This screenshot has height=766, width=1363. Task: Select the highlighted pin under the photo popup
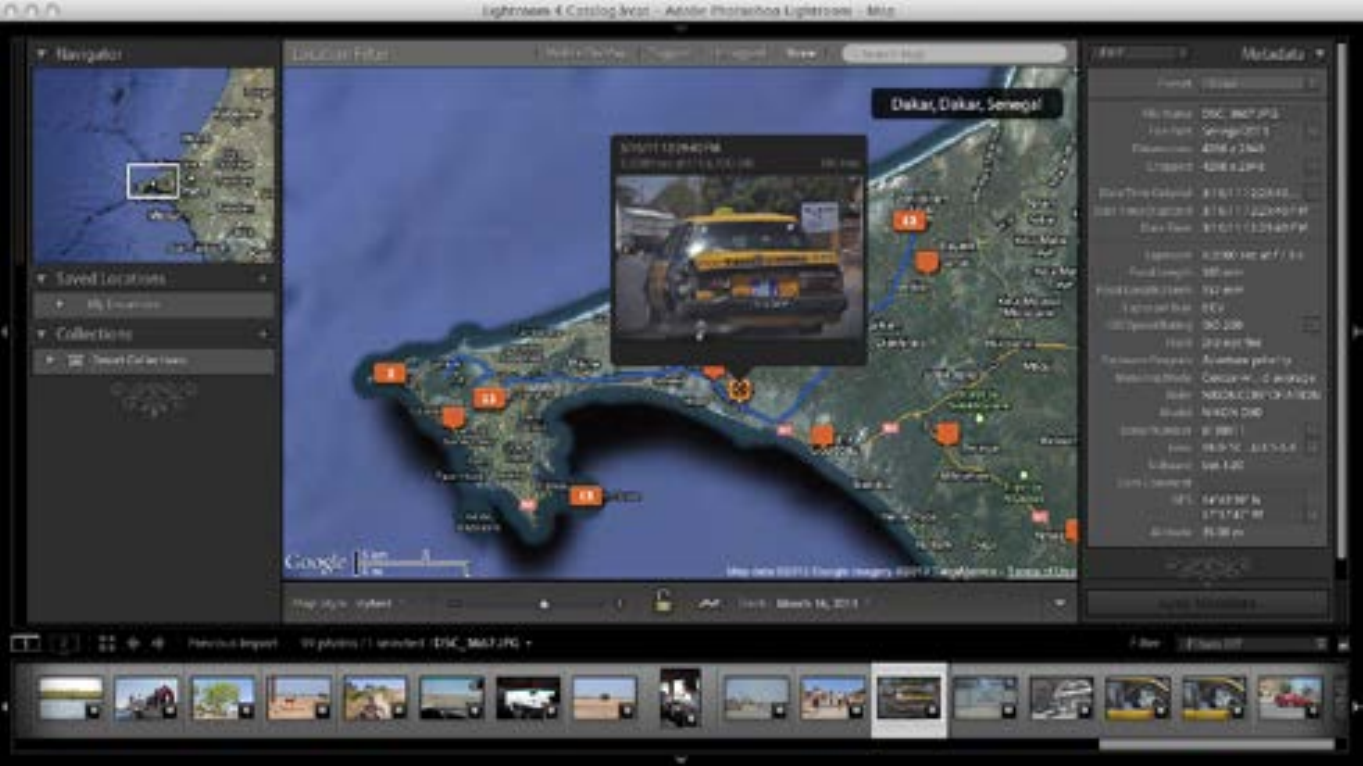[739, 388]
